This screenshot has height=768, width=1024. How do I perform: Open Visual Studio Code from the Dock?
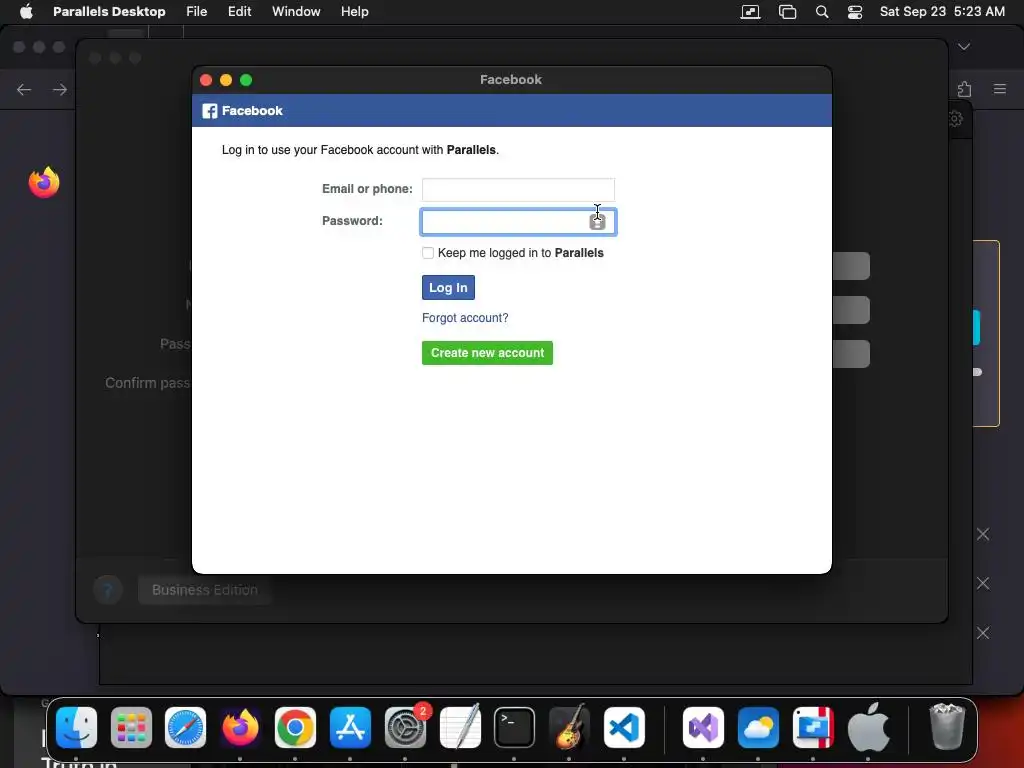coord(624,728)
